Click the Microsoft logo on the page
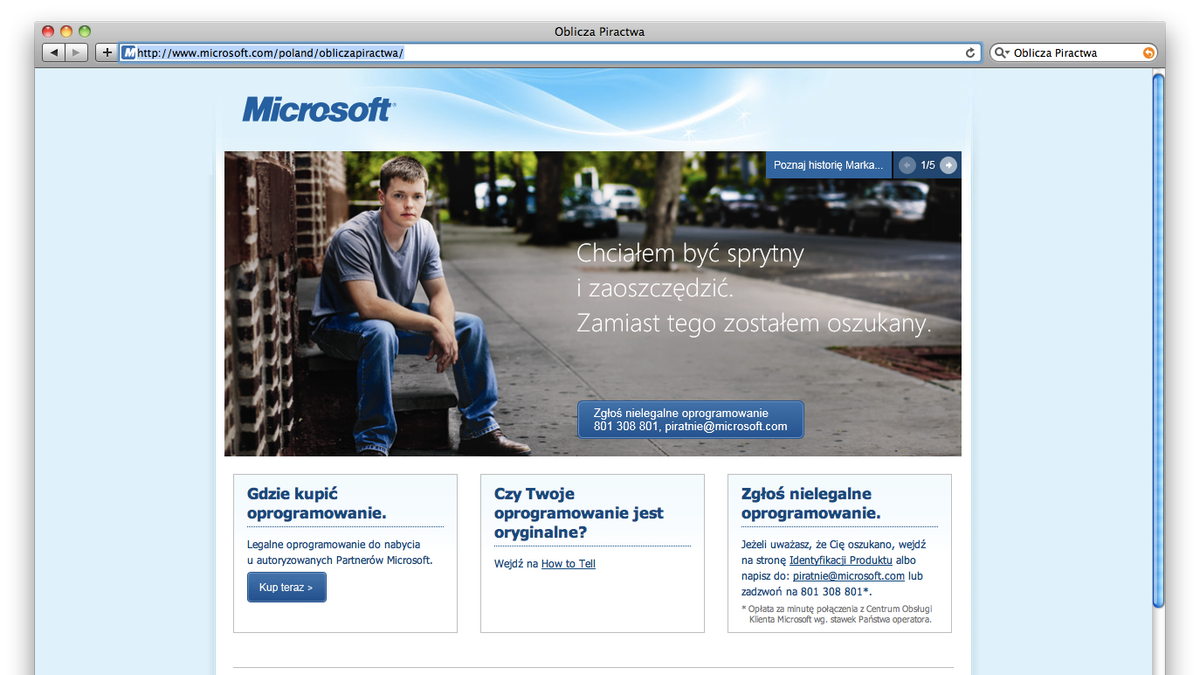Viewport: 1200px width, 675px height. [x=317, y=109]
